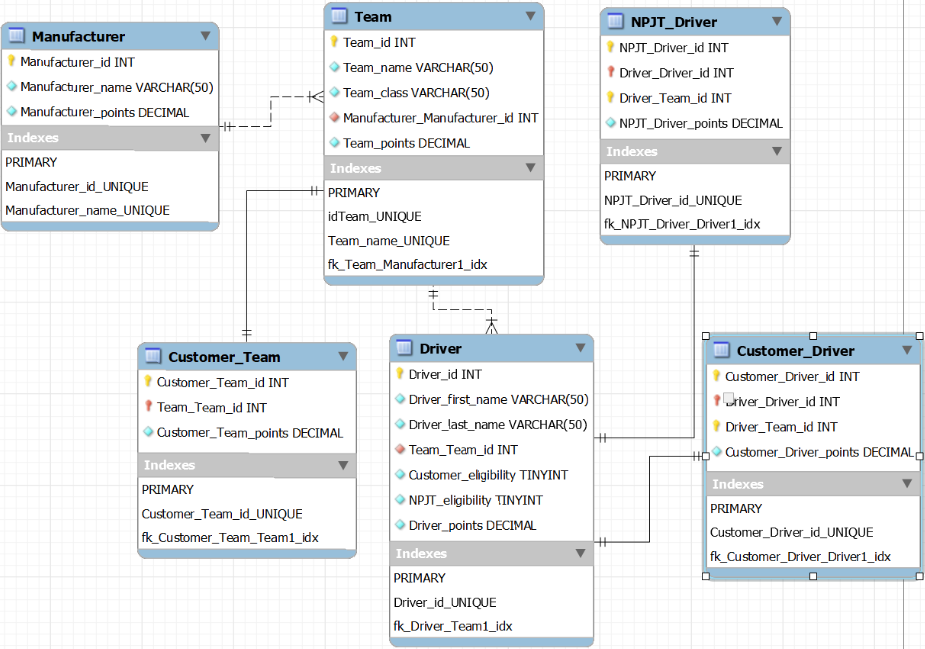Click the foreign key icon beside Driver_Driver_id

point(608,72)
